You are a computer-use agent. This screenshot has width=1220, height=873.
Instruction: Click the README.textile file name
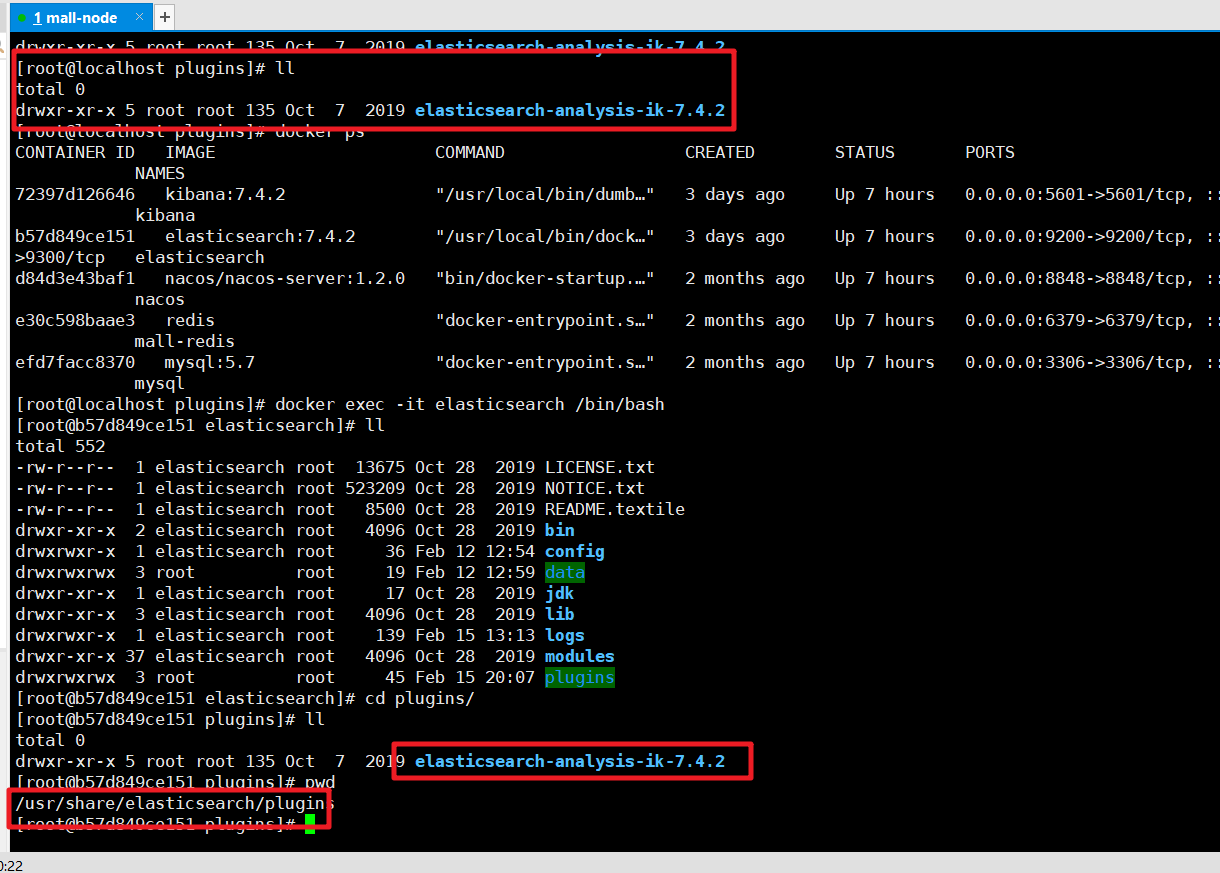click(x=615, y=509)
